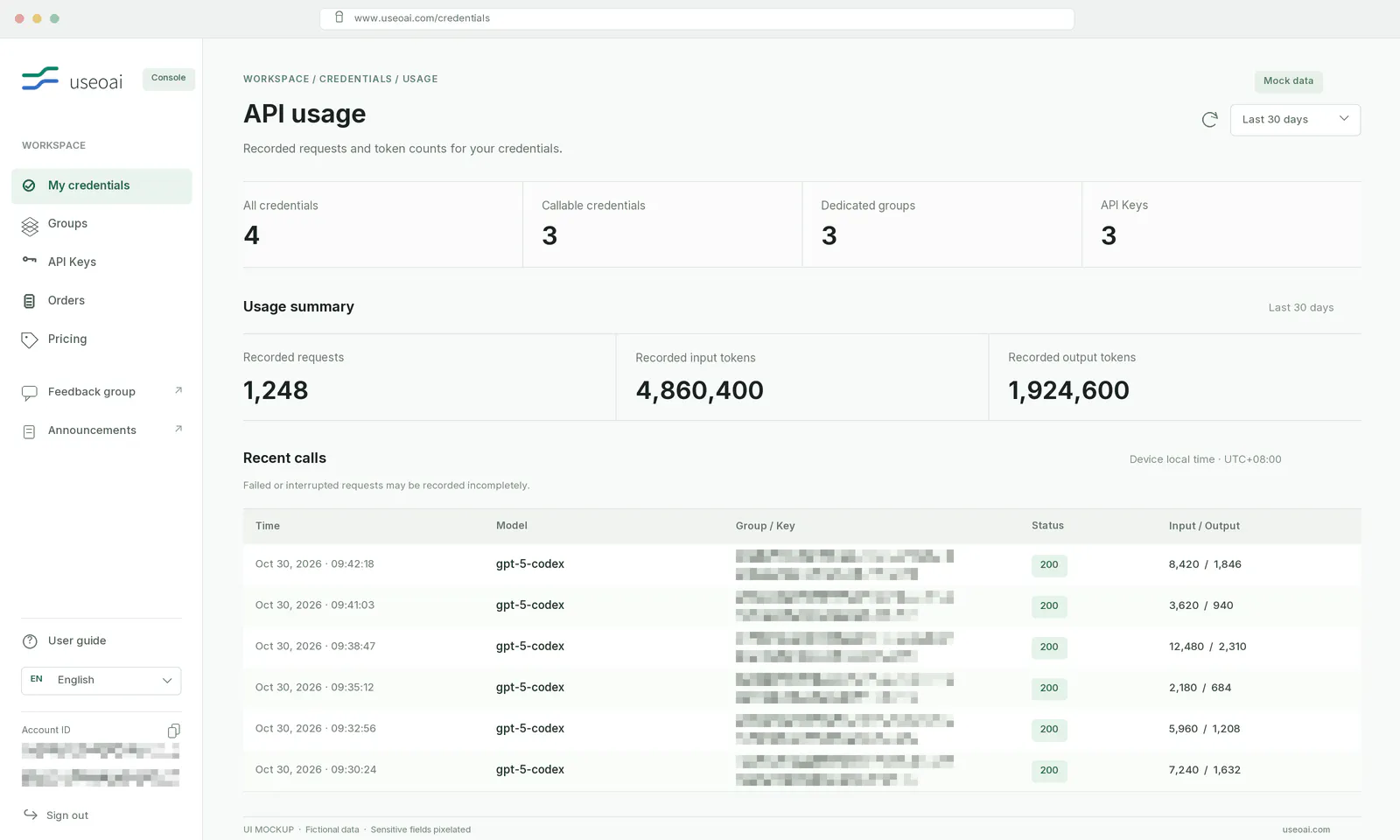Click the Device local time UTC+08:00 label
This screenshot has width=1400, height=840.
(x=1205, y=459)
